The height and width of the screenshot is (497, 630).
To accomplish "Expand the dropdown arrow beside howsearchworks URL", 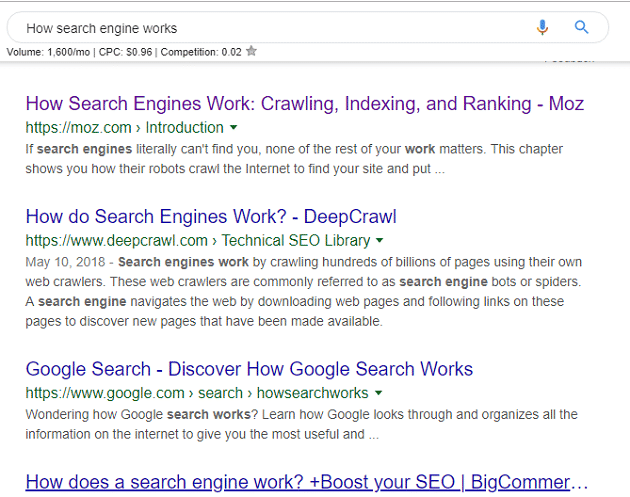I will [x=378, y=393].
